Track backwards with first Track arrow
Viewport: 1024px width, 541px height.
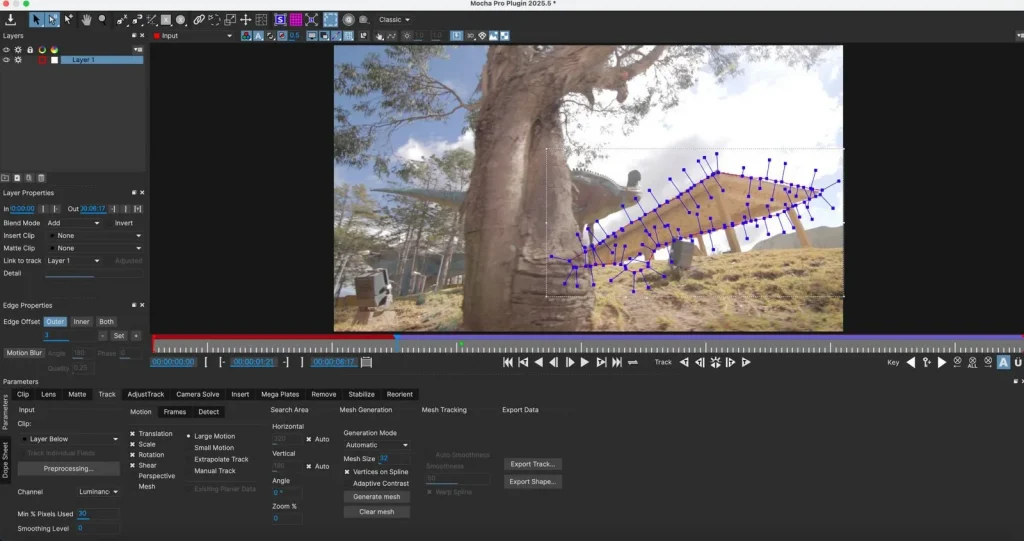tap(684, 362)
